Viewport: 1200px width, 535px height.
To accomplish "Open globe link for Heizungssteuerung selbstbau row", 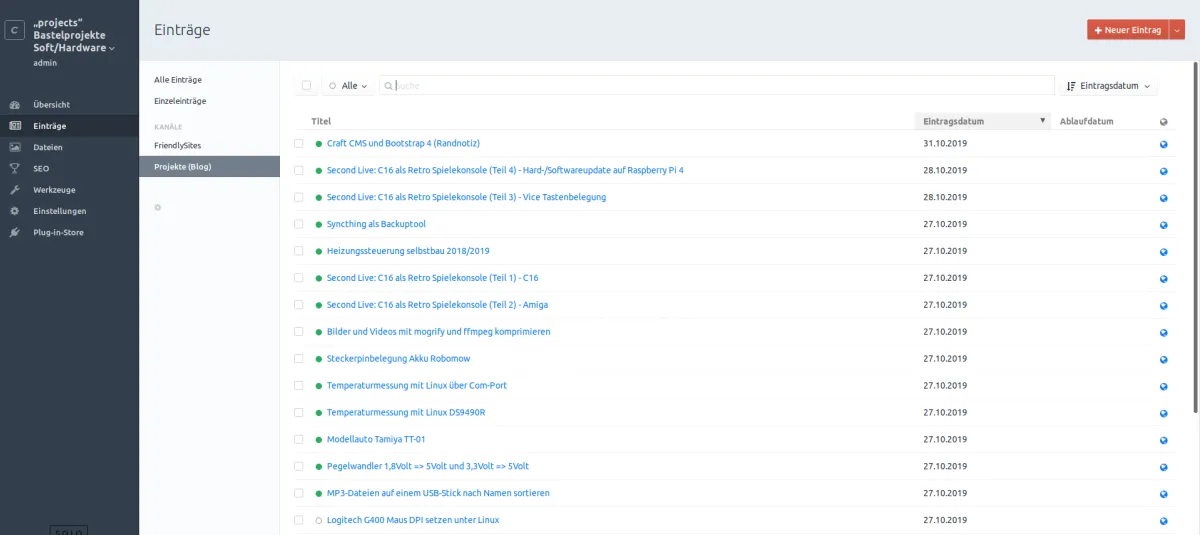I will click(x=1164, y=251).
